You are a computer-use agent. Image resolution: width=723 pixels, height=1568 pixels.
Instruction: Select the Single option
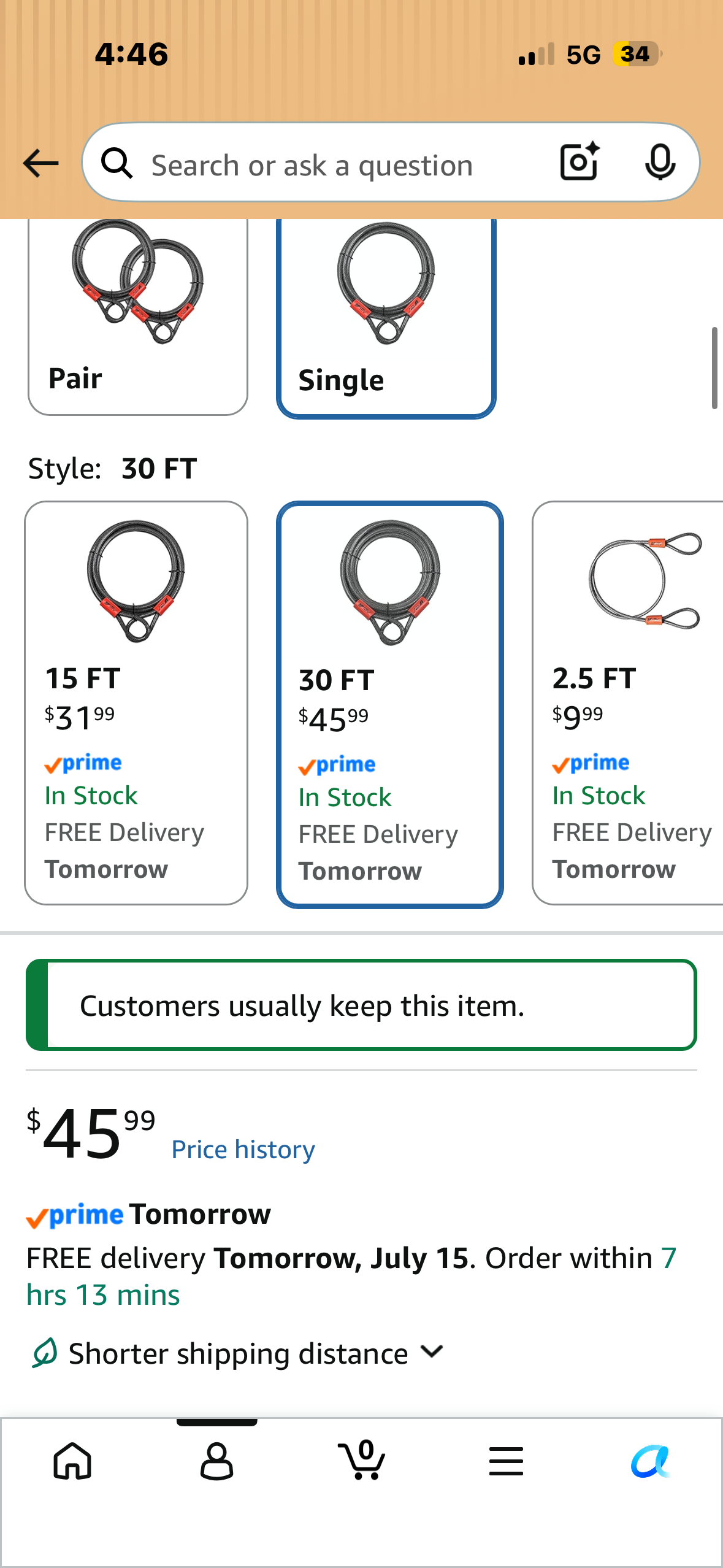[386, 318]
